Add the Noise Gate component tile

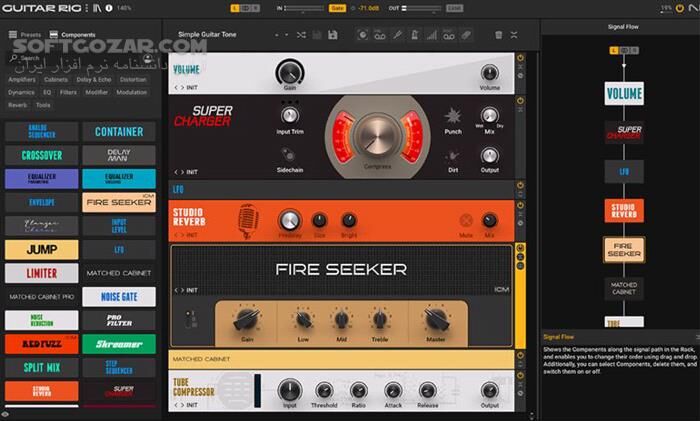point(119,297)
